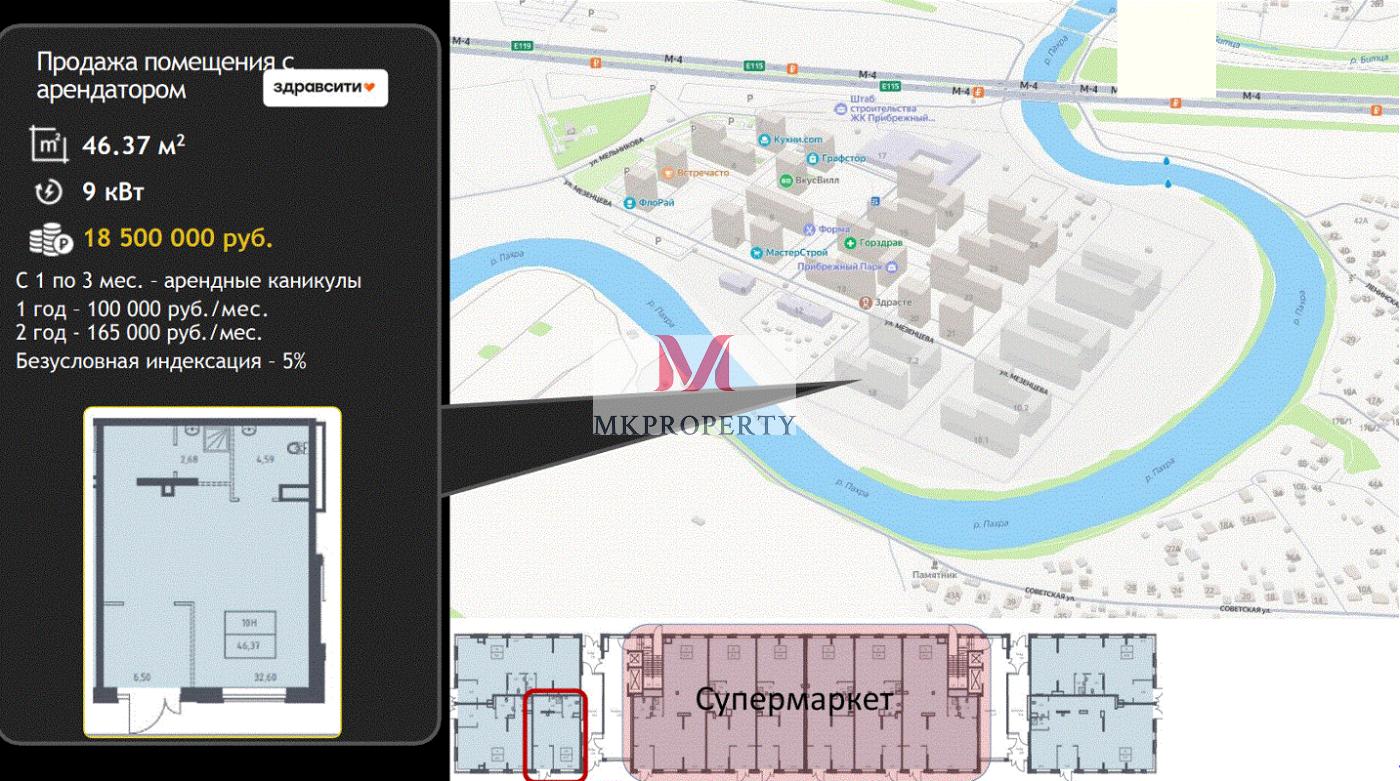
Task: Click the red-outlined unit on building plan
Action: click(555, 734)
